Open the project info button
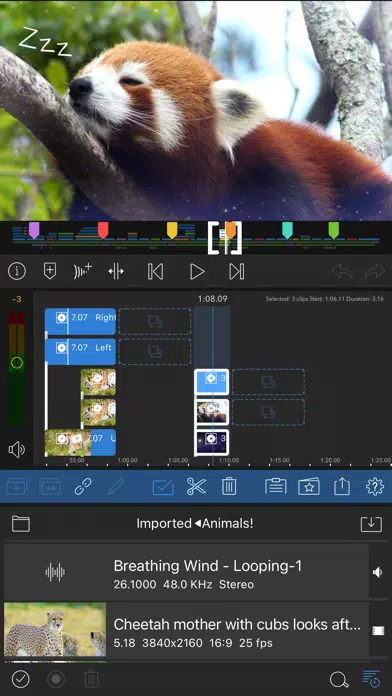The width and height of the screenshot is (392, 696). coord(17,271)
